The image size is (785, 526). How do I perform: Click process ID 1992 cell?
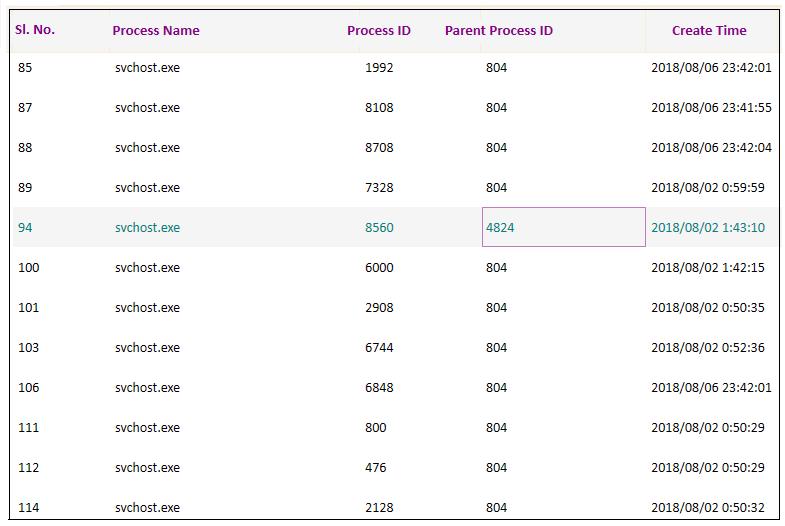pos(379,68)
